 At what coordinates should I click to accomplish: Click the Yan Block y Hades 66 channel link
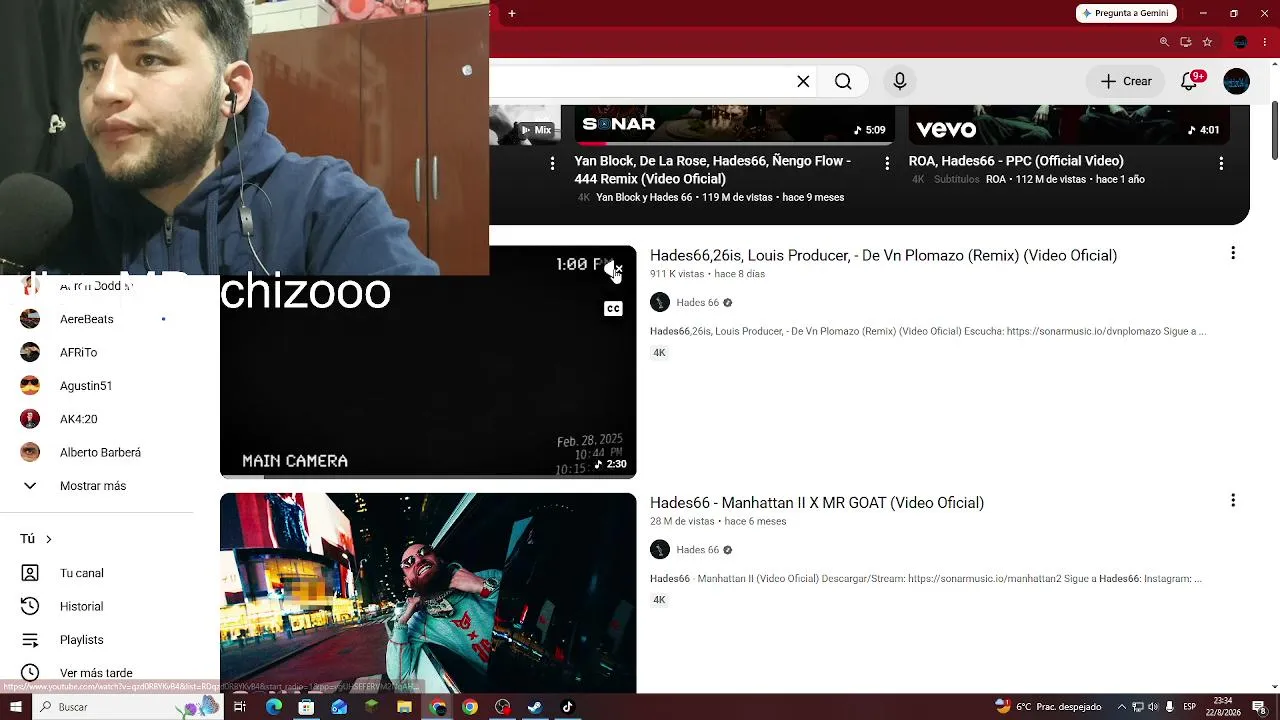point(644,198)
